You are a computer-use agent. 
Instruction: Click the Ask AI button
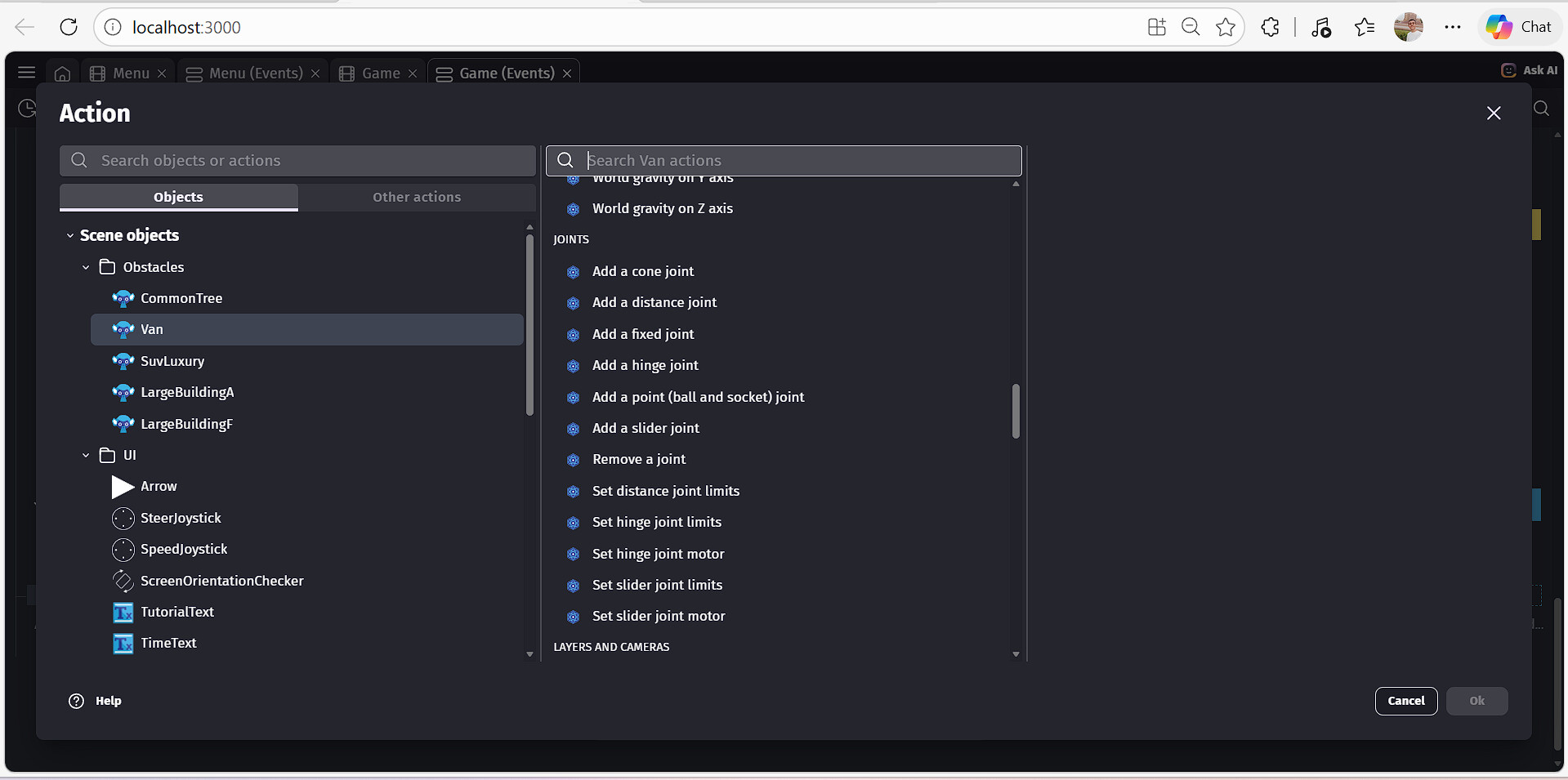(1530, 70)
